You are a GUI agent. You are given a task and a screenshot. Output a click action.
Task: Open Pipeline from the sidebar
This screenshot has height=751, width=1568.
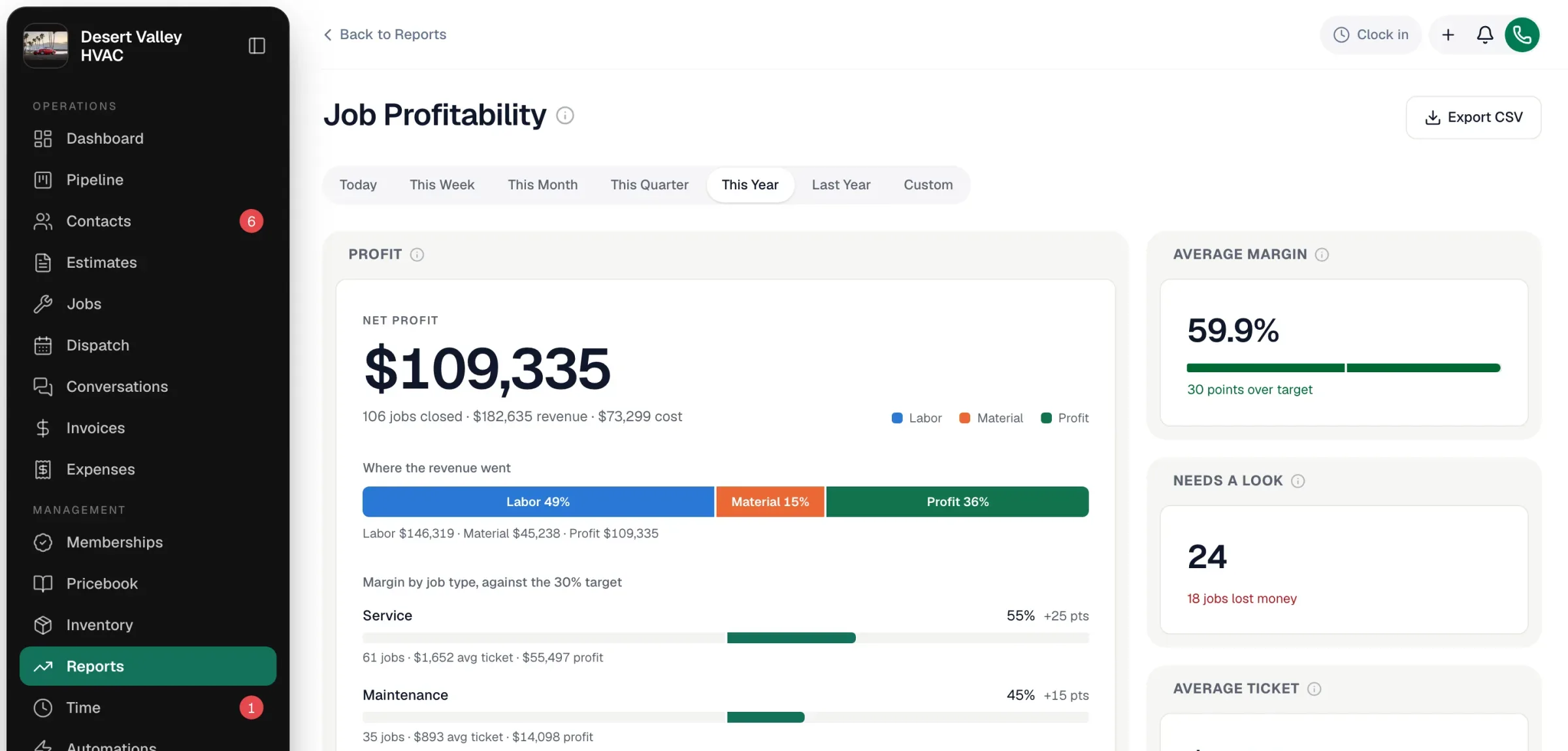click(x=148, y=180)
